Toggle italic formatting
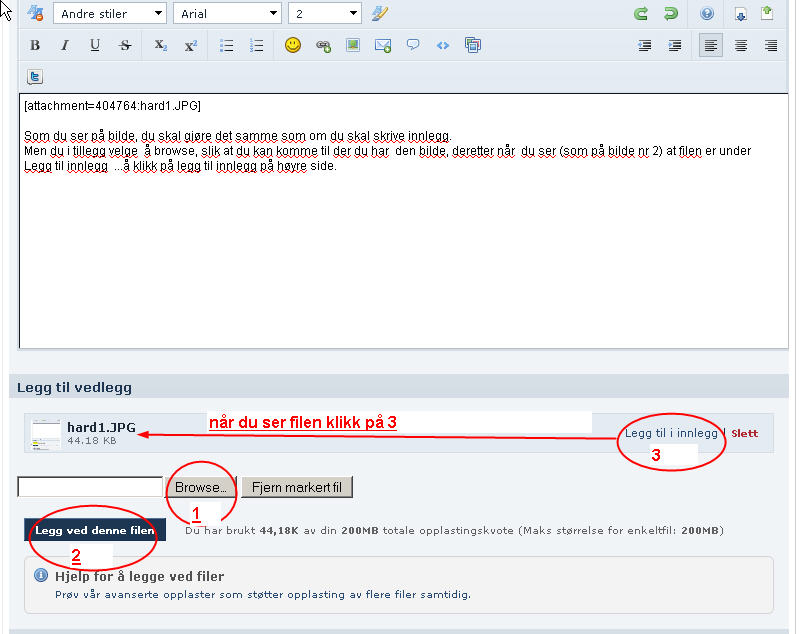The height and width of the screenshot is (634, 804). pos(65,45)
